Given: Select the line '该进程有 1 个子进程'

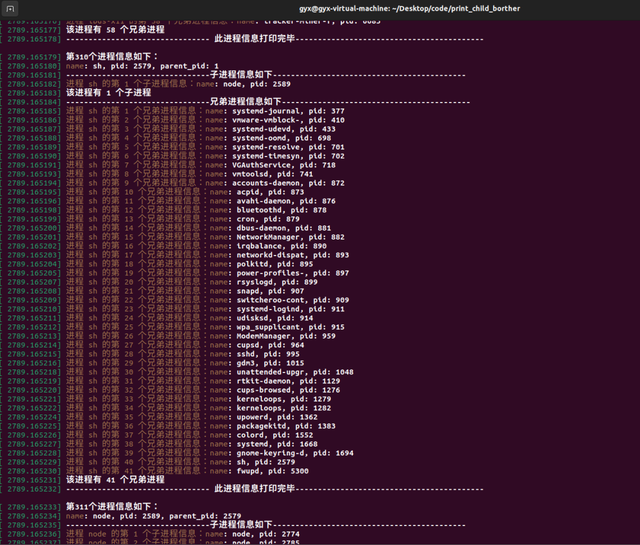Looking at the screenshot, I should (x=109, y=93).
